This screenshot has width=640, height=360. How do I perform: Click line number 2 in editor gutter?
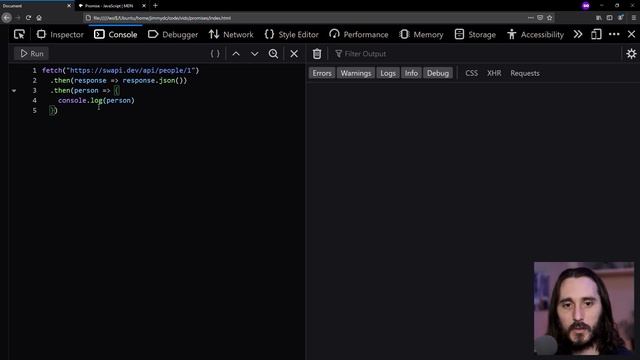click(x=35, y=80)
